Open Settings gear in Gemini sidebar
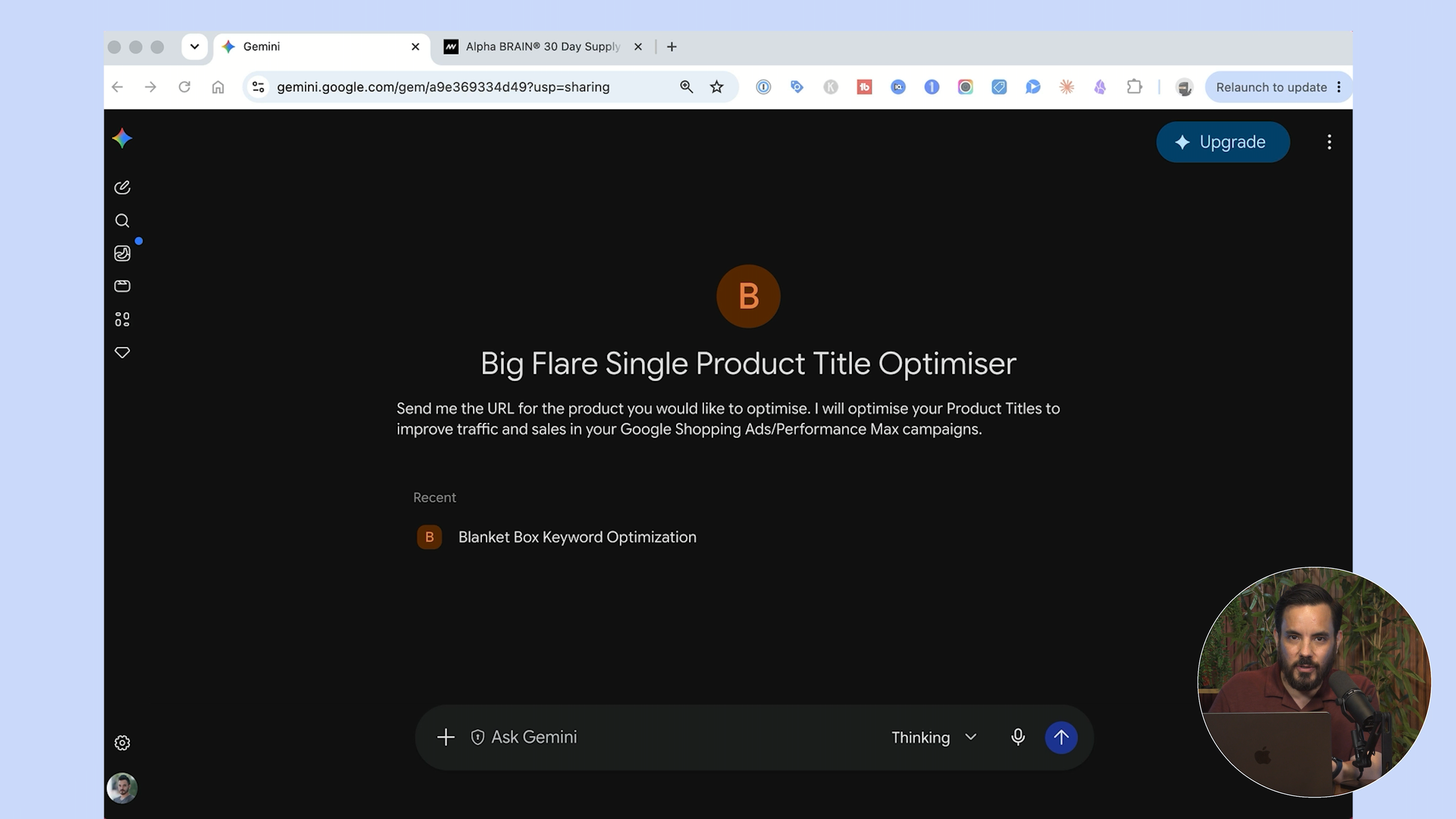1456x819 pixels. 122,743
